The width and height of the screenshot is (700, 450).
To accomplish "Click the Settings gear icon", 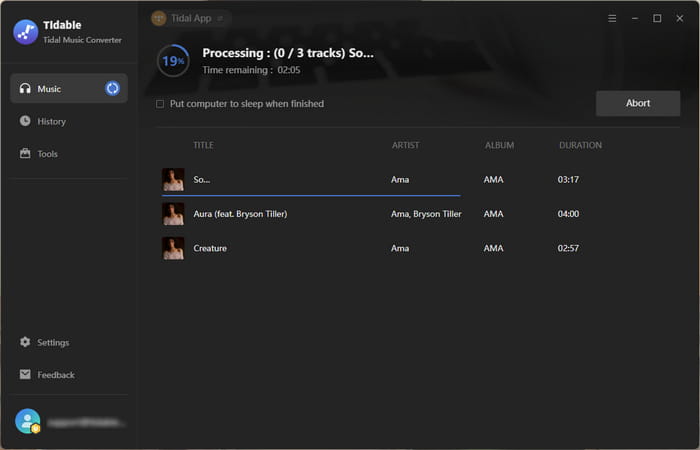I will pyautogui.click(x=25, y=342).
